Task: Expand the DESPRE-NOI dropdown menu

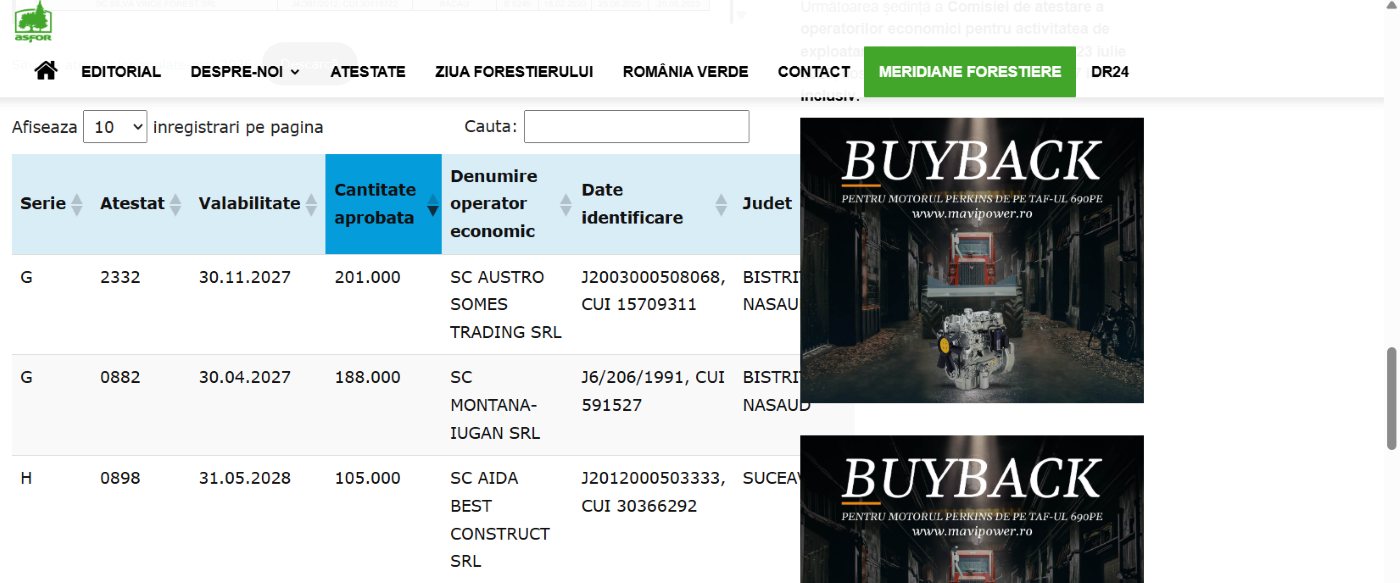Action: tap(245, 72)
